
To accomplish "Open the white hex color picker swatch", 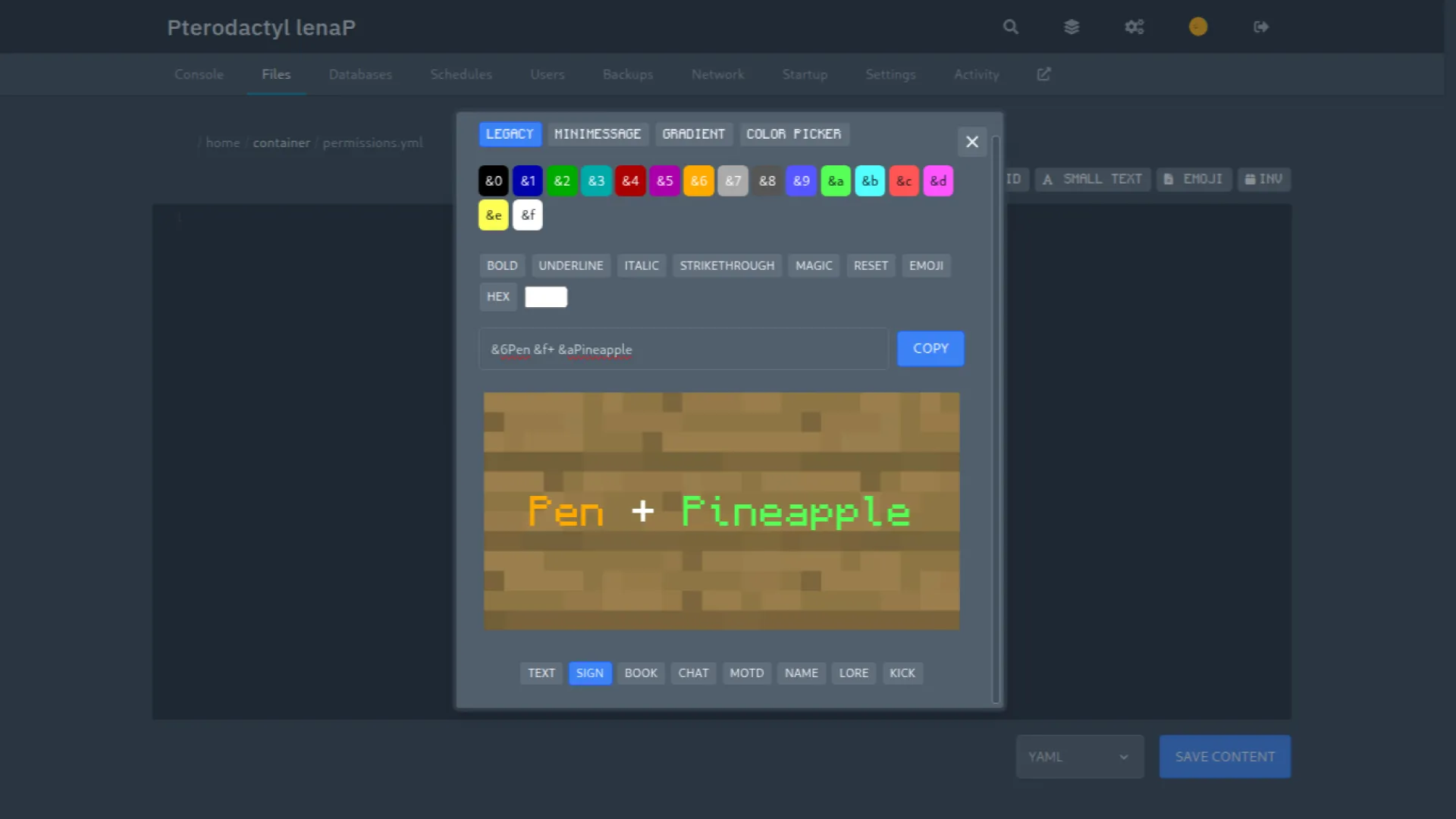I will click(546, 297).
